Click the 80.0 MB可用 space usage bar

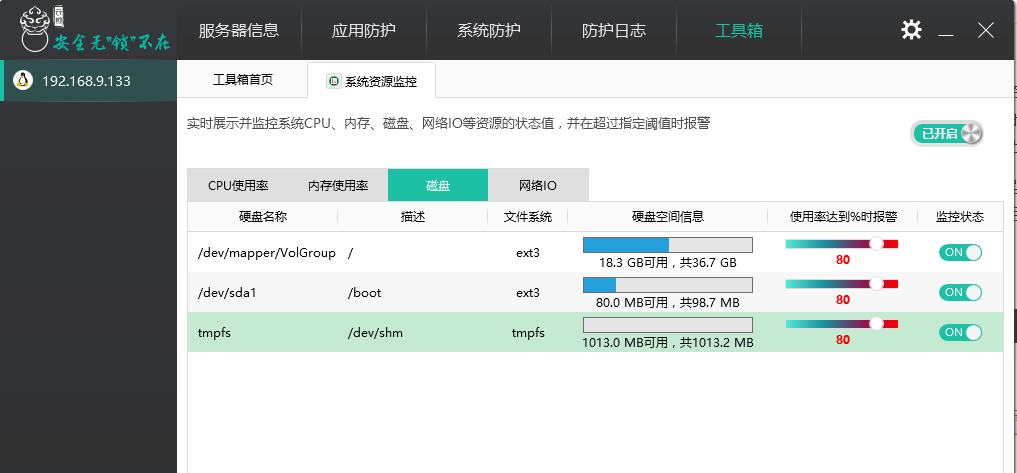[667, 285]
